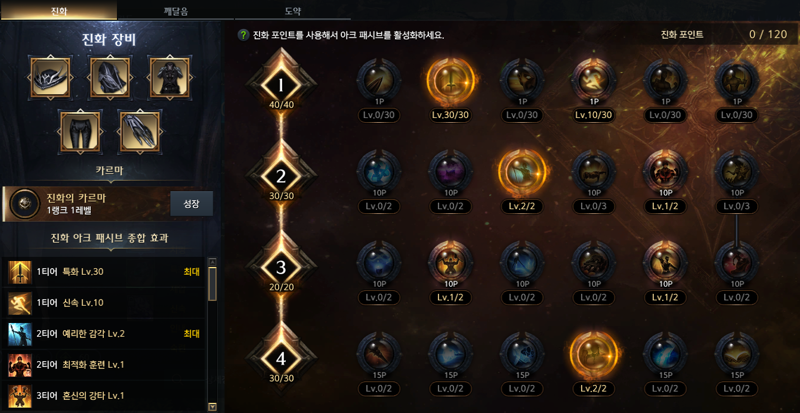Select the helmet evolution equipment slot
This screenshot has height=413, width=800.
click(x=50, y=77)
